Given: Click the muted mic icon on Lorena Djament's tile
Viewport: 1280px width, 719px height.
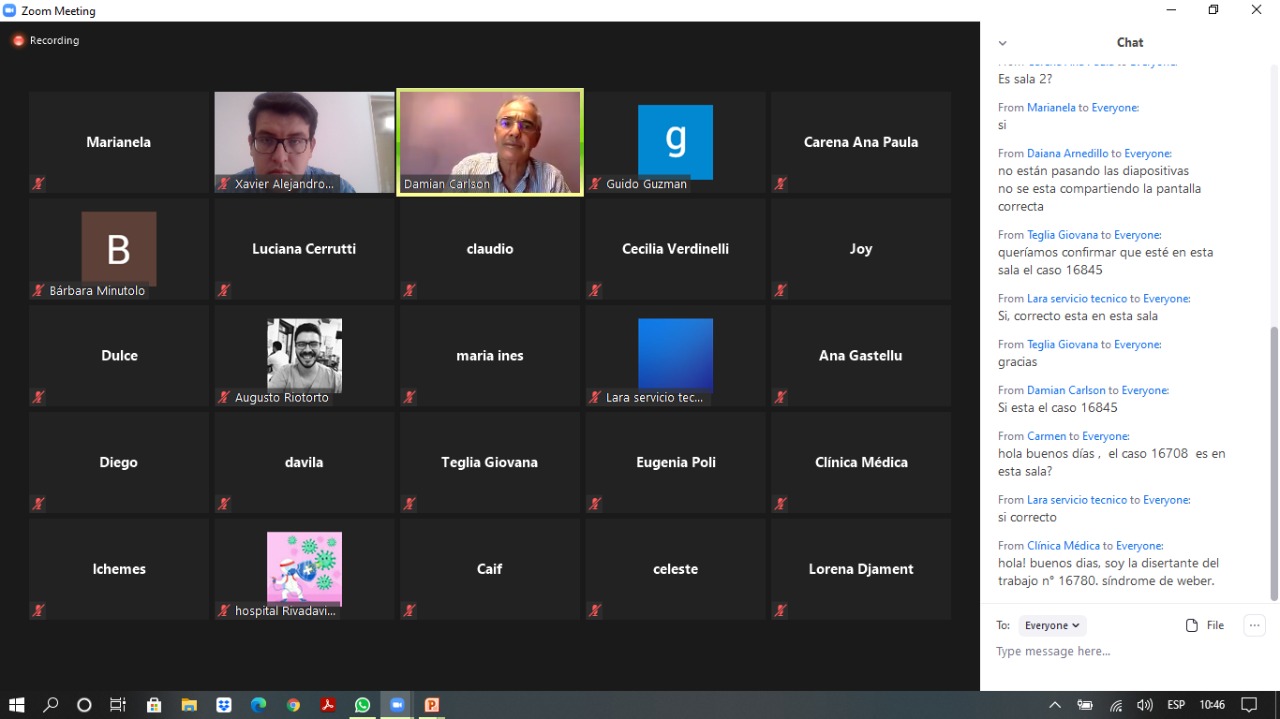Looking at the screenshot, I should click(781, 611).
